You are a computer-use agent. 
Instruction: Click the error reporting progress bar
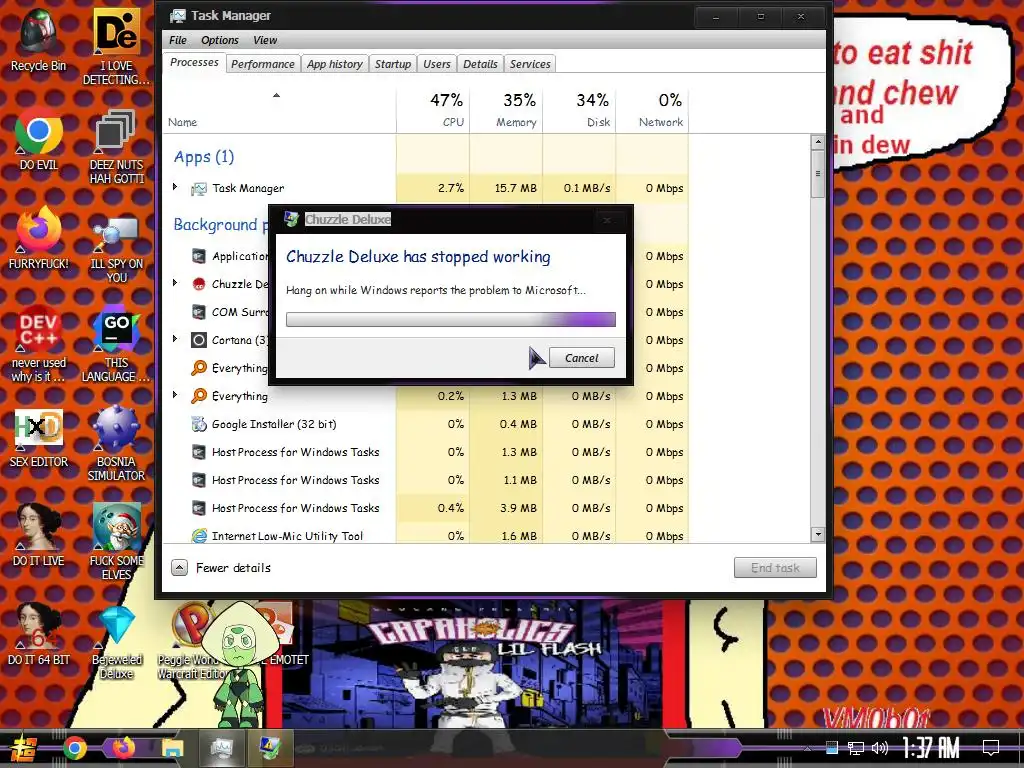[451, 319]
